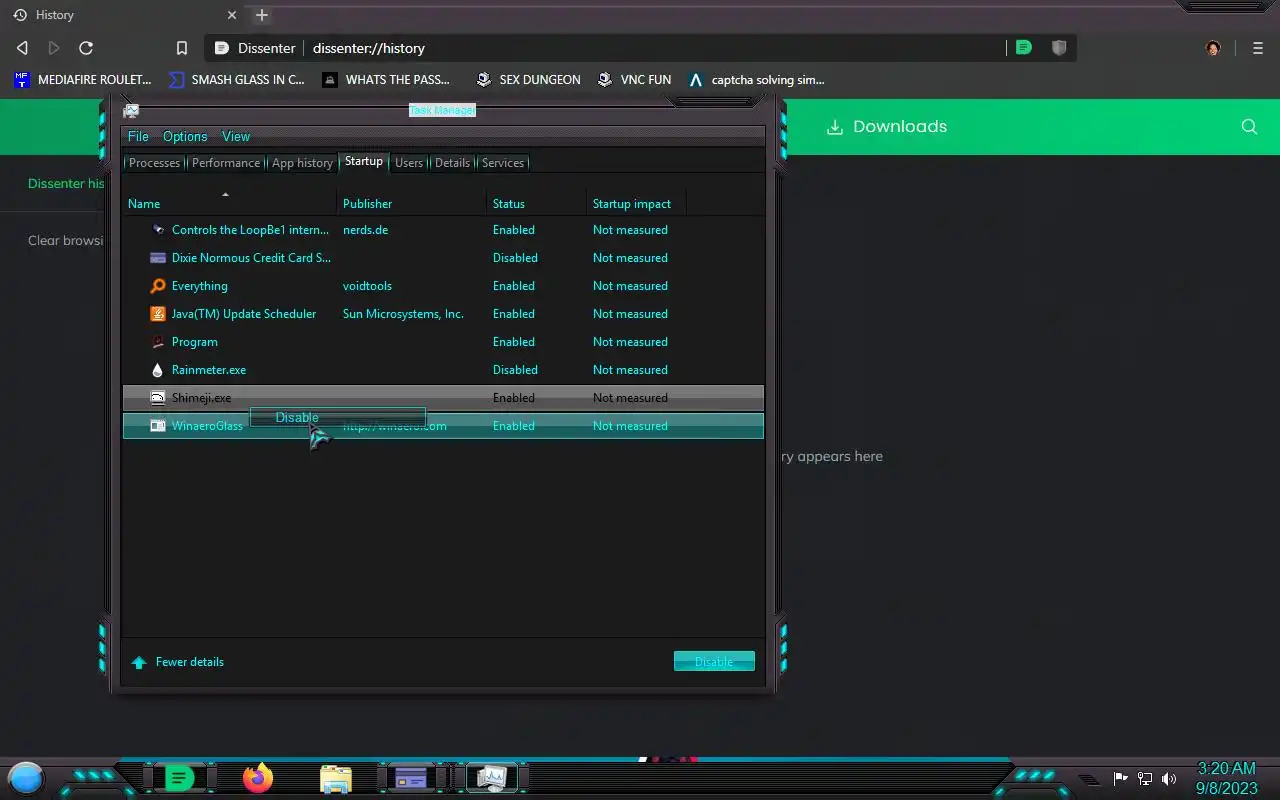Click the MEDIAFIRE ROULET... bookmark
This screenshot has width=1280, height=800.
(82, 80)
